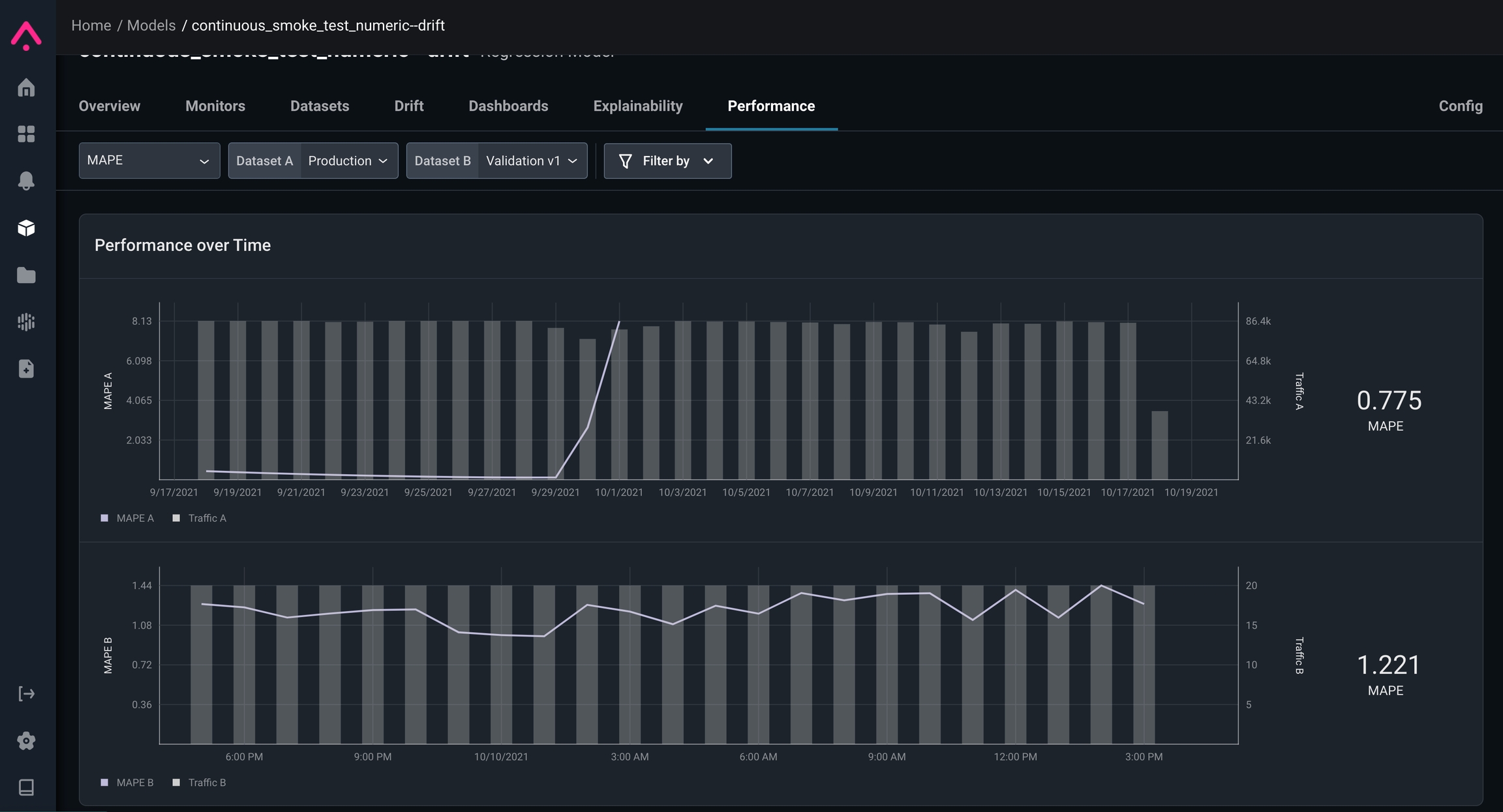Open the MAPE metric dropdown
The height and width of the screenshot is (812, 1503).
coord(149,160)
